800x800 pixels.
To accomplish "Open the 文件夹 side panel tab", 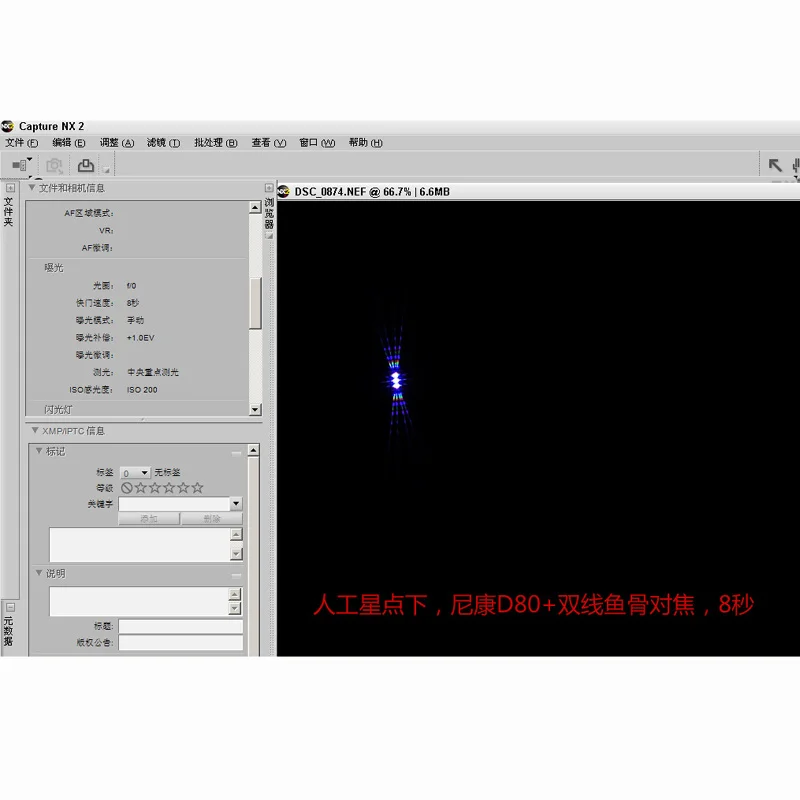I will (x=8, y=211).
